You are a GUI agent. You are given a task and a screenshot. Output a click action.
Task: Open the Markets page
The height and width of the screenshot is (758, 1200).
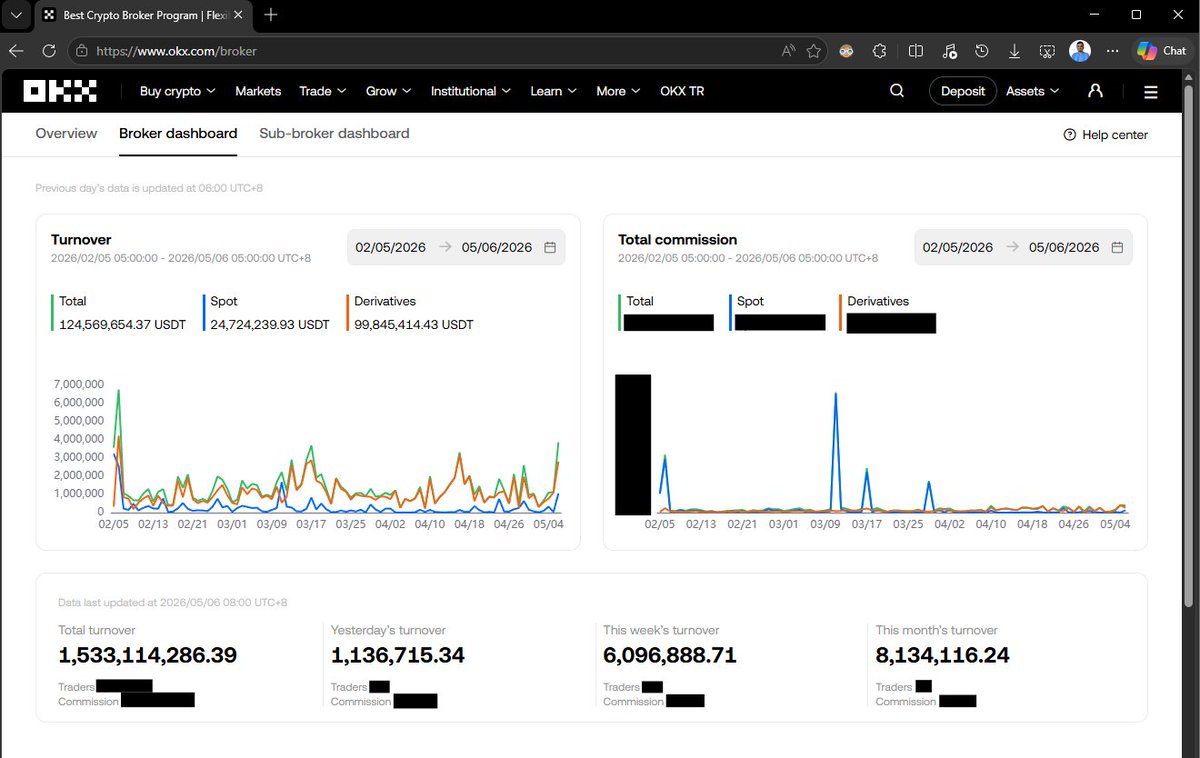coord(258,91)
